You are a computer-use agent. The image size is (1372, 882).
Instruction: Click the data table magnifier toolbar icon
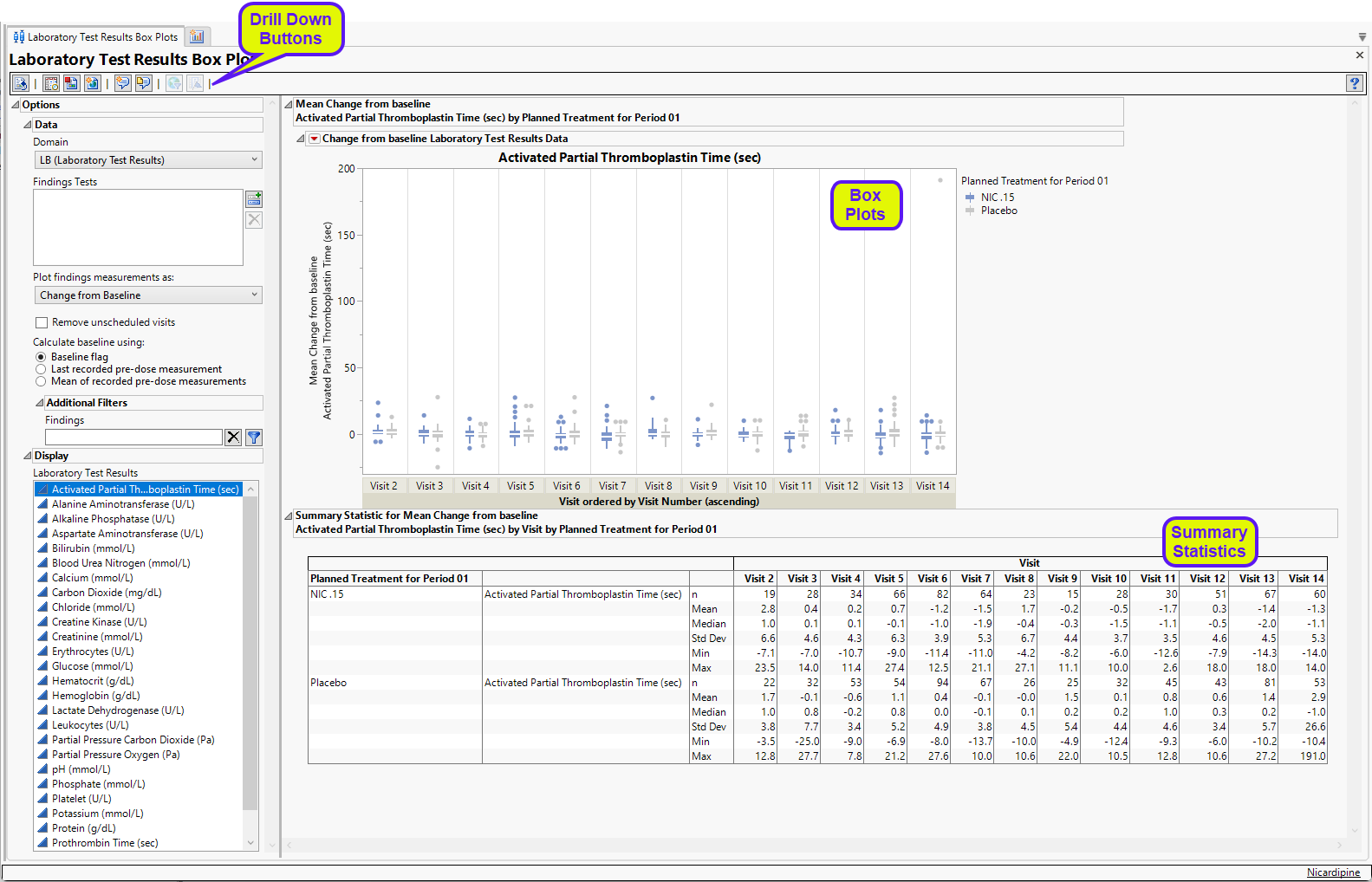pos(51,83)
